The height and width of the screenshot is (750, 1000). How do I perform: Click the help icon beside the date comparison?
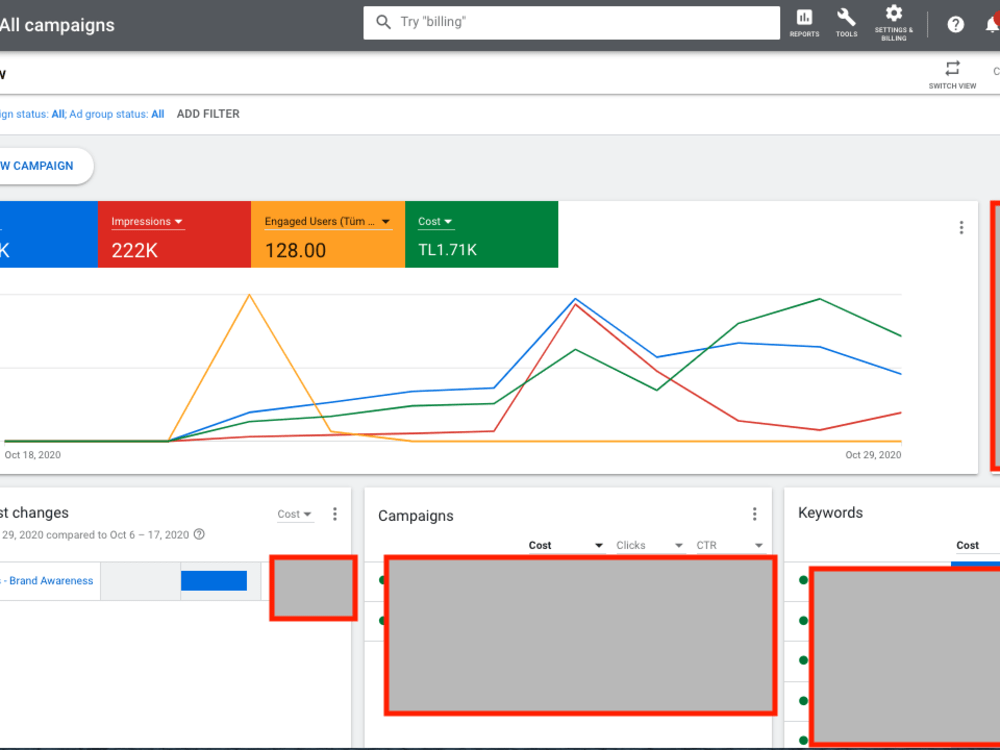tap(199, 534)
